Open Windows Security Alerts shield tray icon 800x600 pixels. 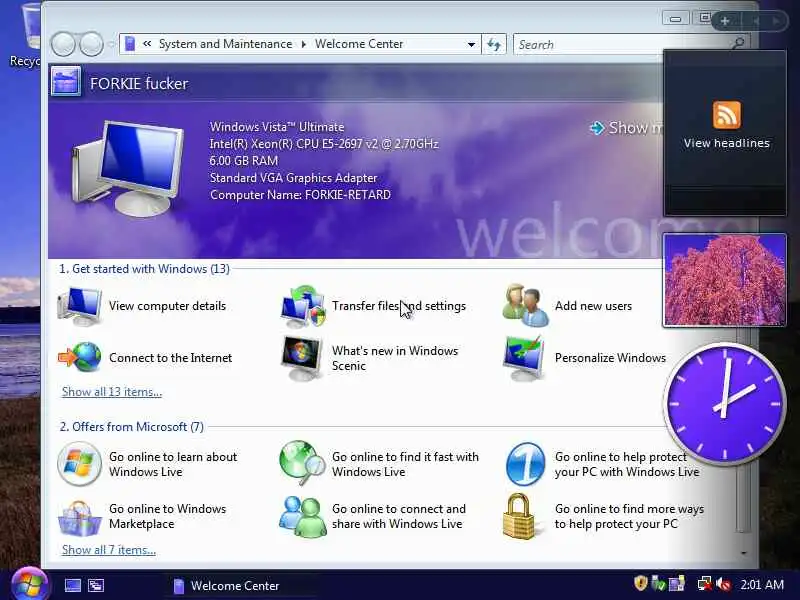coord(641,583)
